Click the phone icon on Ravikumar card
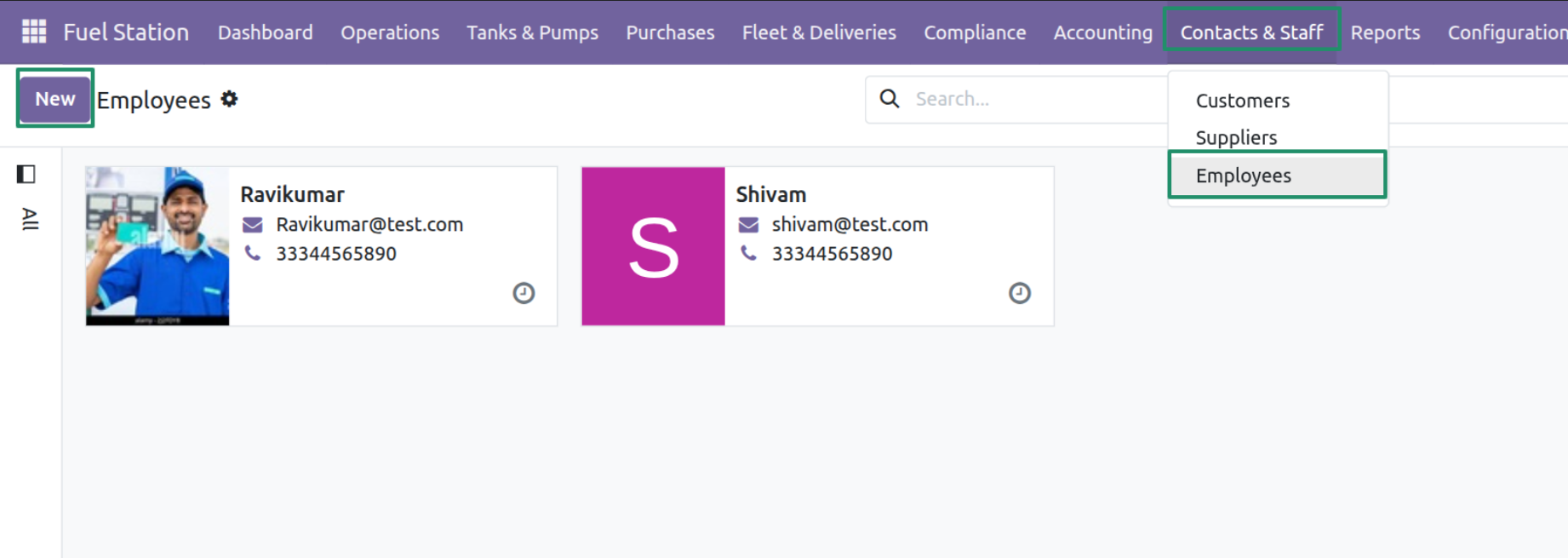 [x=253, y=253]
